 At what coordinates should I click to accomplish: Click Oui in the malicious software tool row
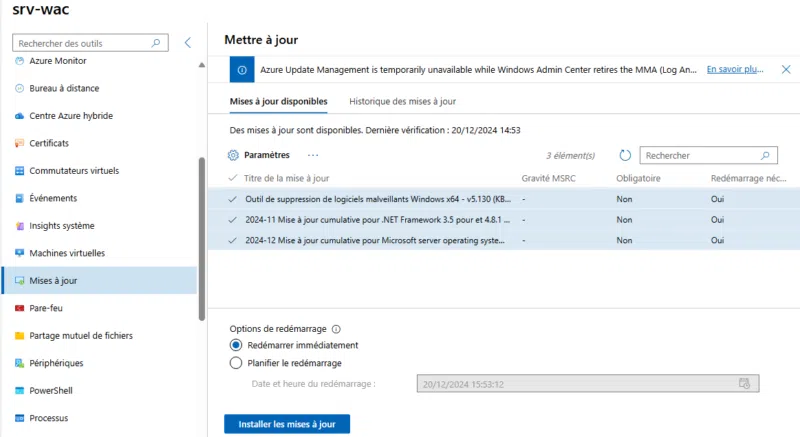click(717, 199)
